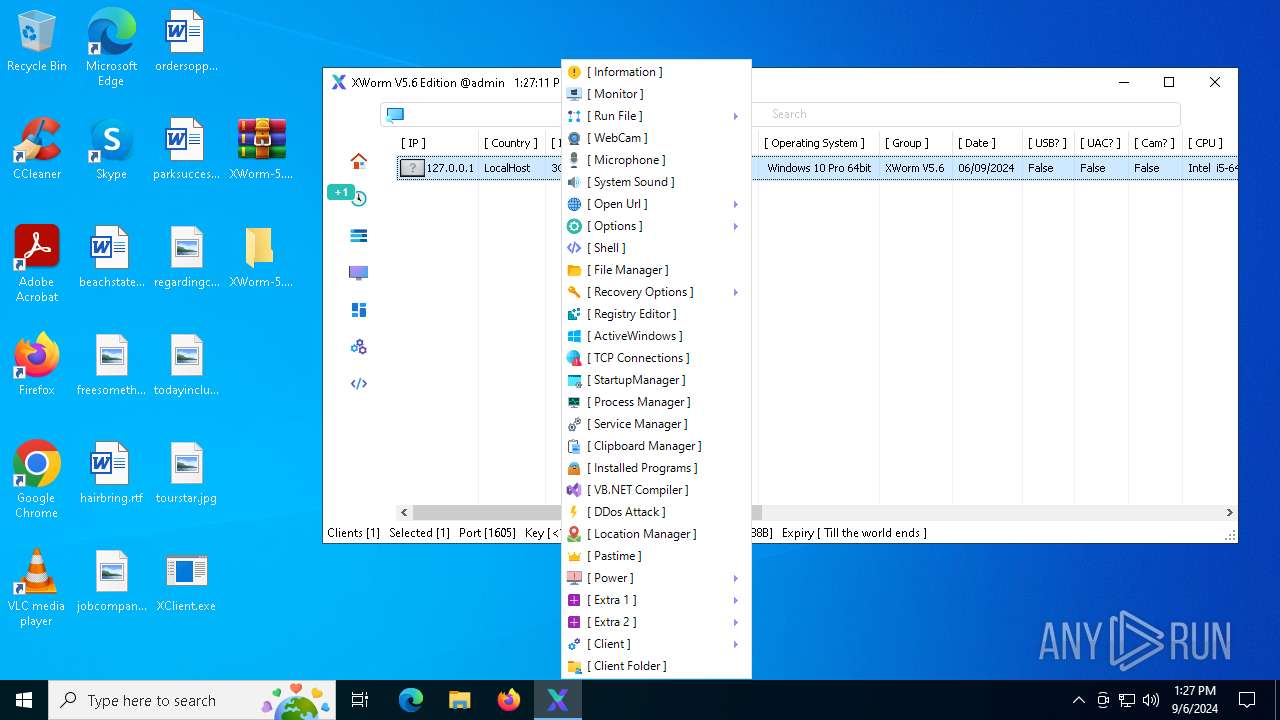Expand the Extra 2 submenu
The width and height of the screenshot is (1280, 720).
point(735,622)
